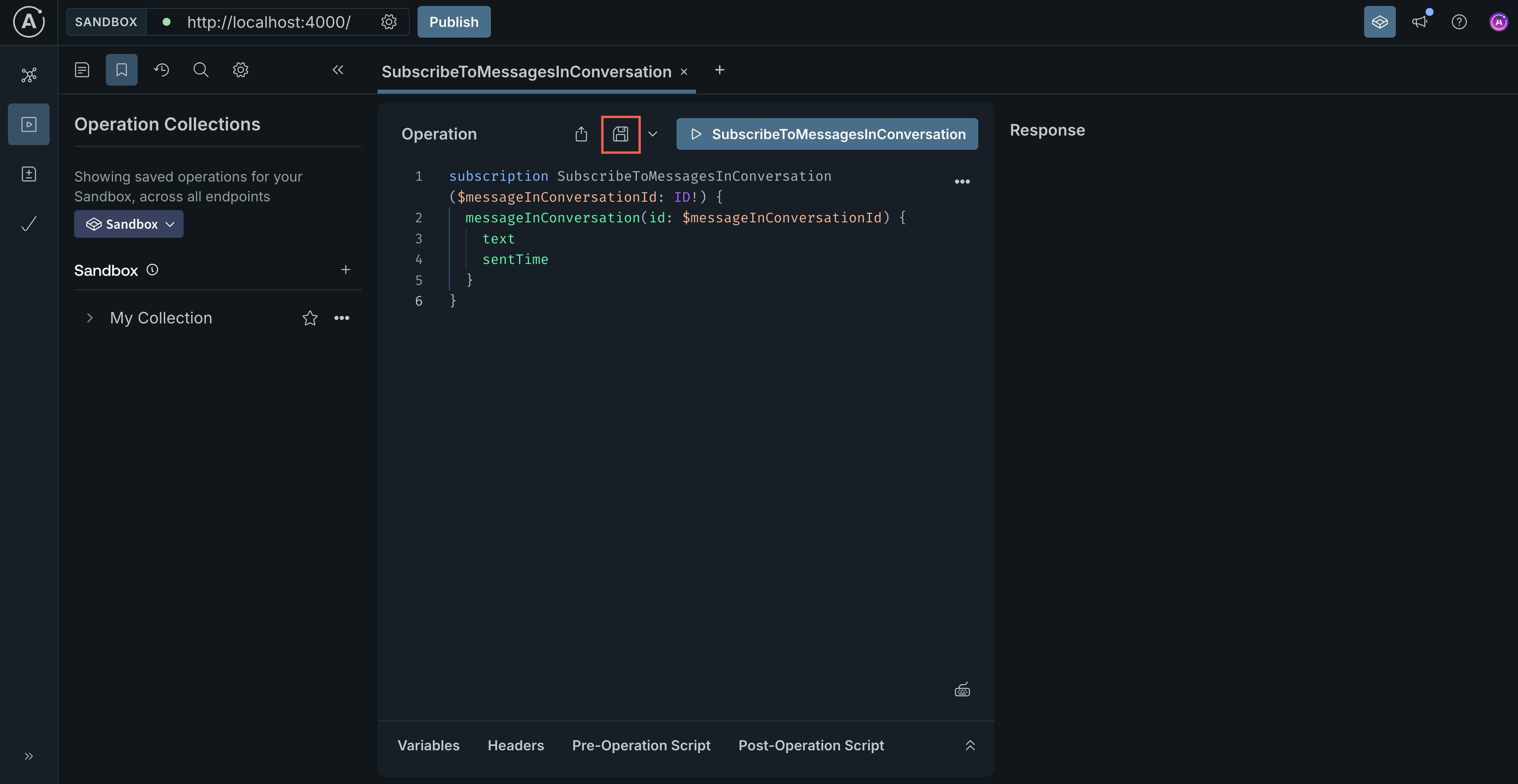Switch to the Pre-Operation Script tab
Image resolution: width=1518 pixels, height=784 pixels.
click(640, 745)
